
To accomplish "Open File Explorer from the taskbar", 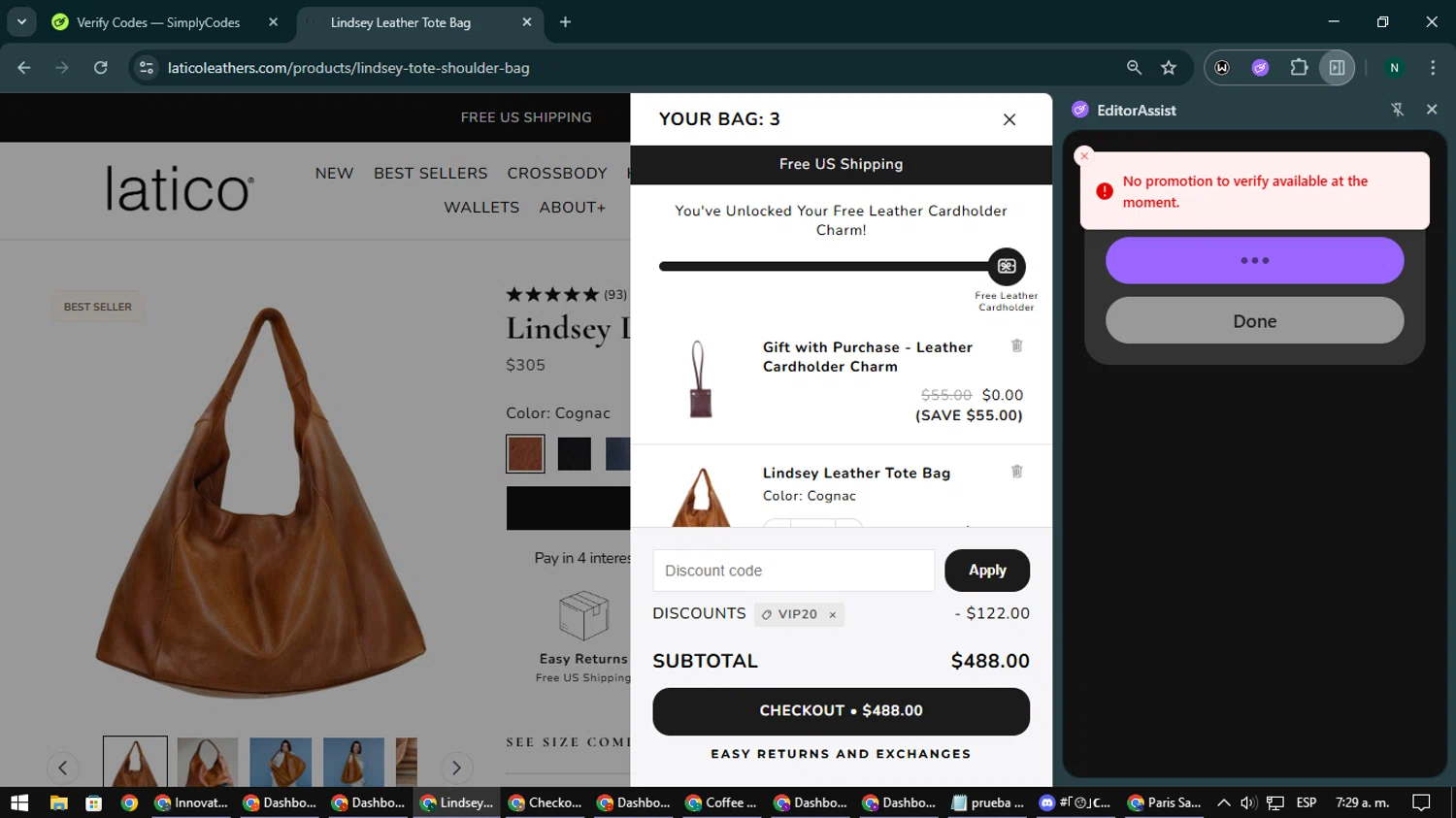I will (x=58, y=802).
